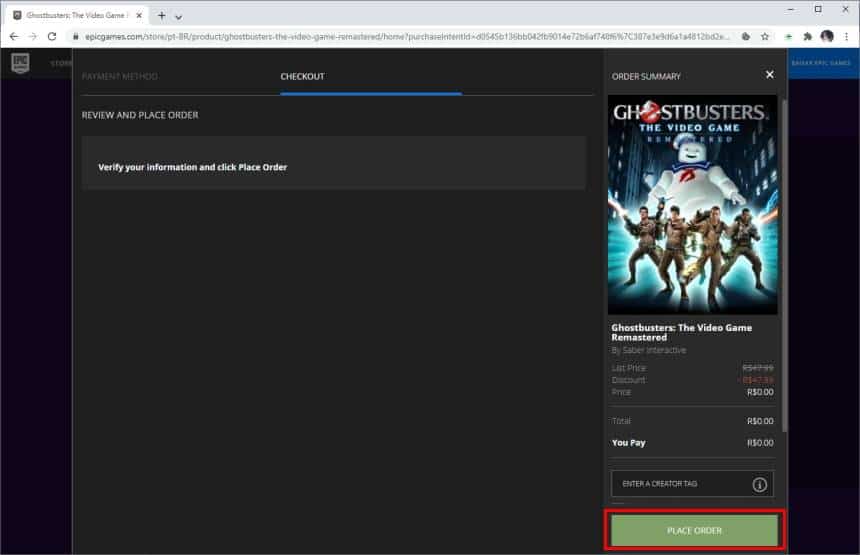Click the By Saber Interactive text
Viewport: 860px width, 555px height.
649,350
